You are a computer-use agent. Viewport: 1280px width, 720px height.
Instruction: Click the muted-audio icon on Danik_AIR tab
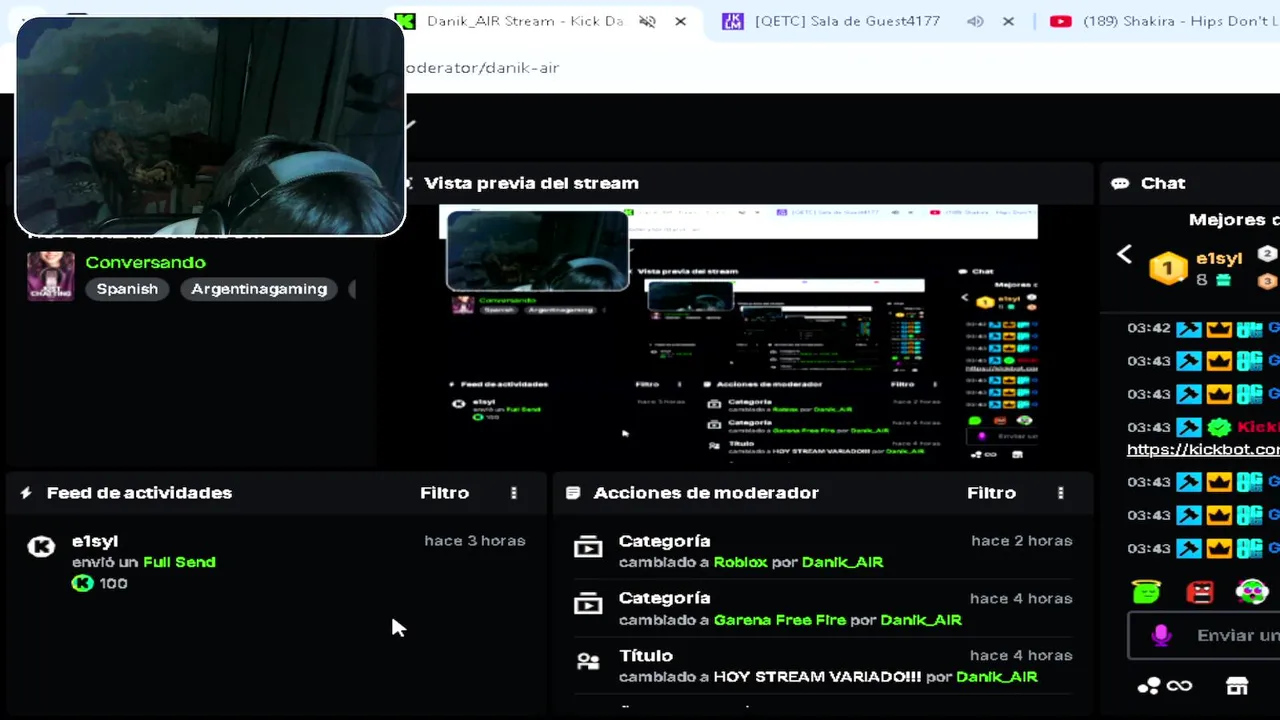647,21
